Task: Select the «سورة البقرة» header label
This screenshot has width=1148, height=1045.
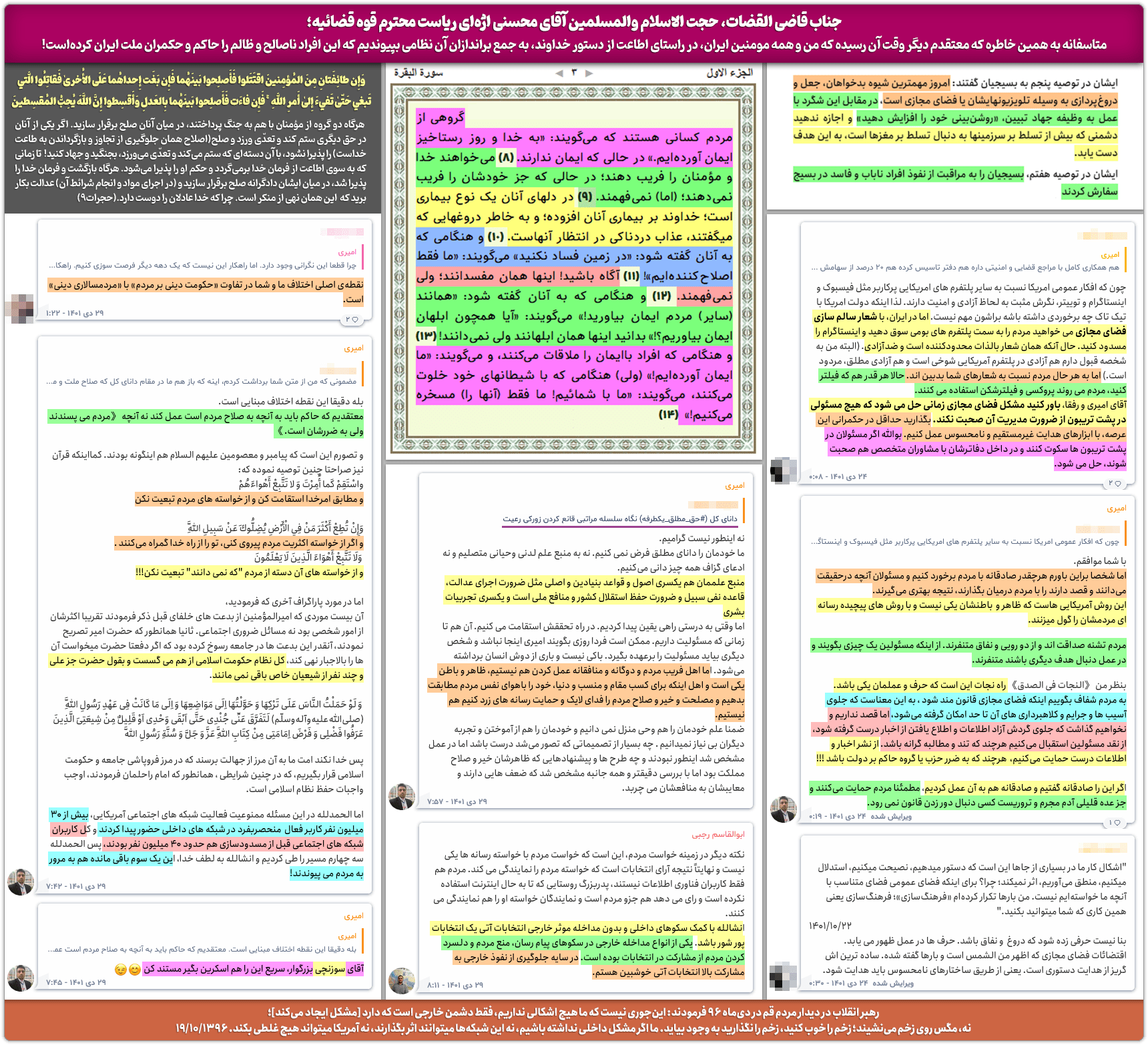Action: (418, 73)
